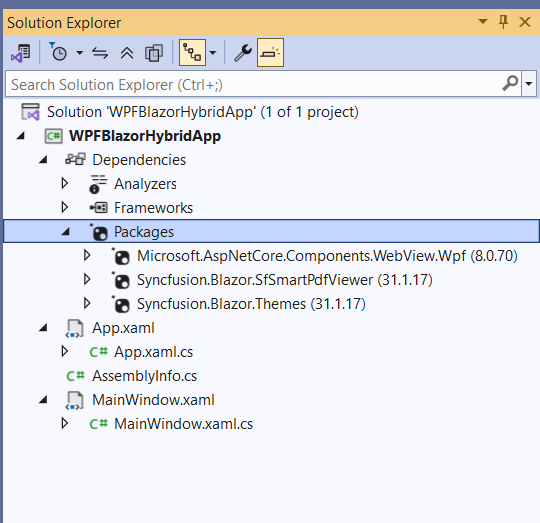The height and width of the screenshot is (523, 540).
Task: Open Properties wrench icon
Action: [243, 53]
